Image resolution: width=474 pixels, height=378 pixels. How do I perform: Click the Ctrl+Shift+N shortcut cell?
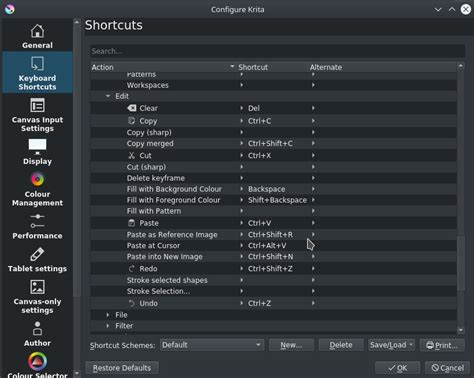tap(270, 257)
